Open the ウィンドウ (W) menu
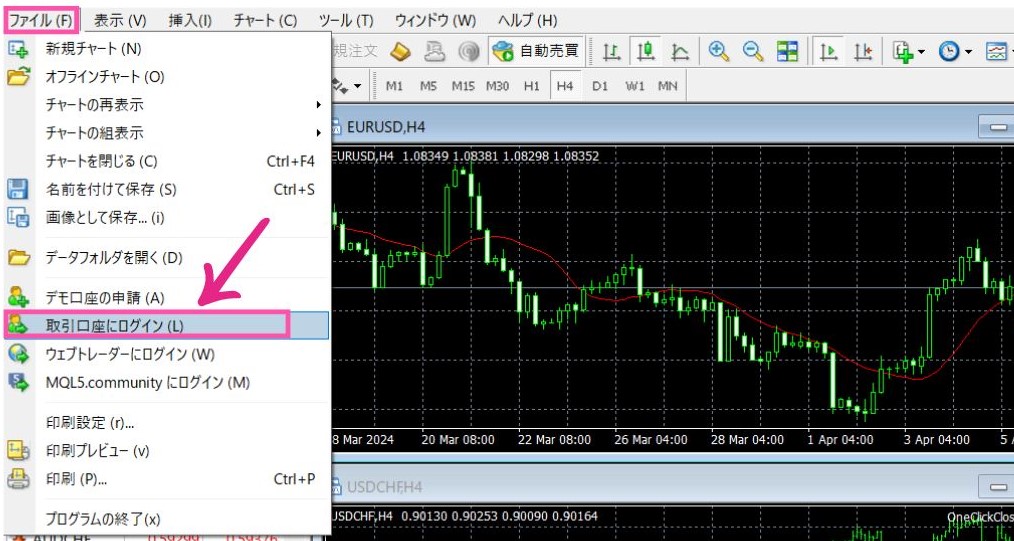 click(x=435, y=20)
